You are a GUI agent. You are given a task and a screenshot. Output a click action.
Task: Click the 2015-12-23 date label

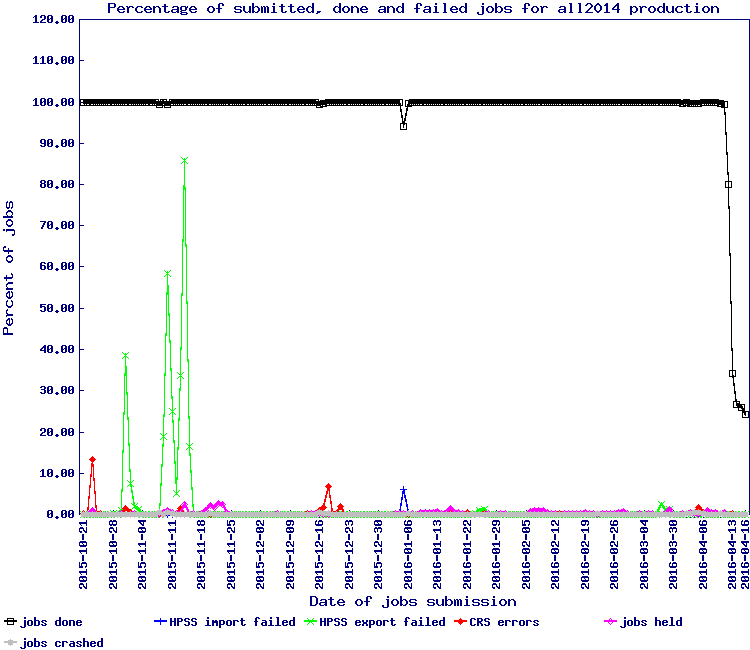pyautogui.click(x=349, y=555)
